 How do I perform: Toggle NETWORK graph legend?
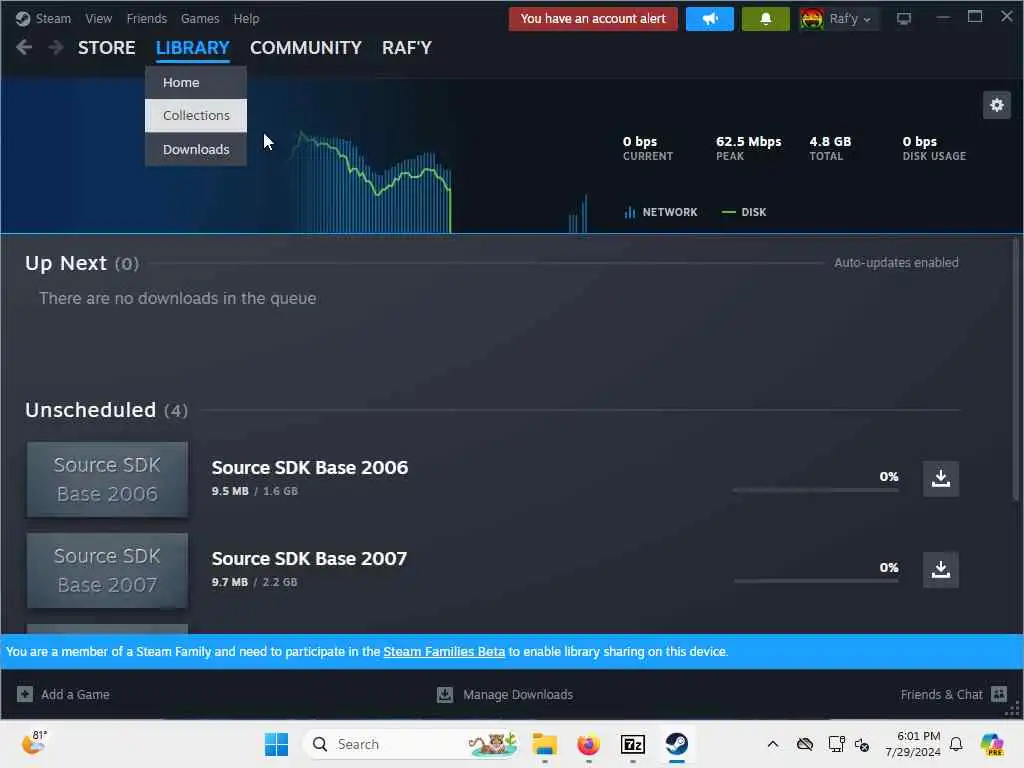coord(661,212)
